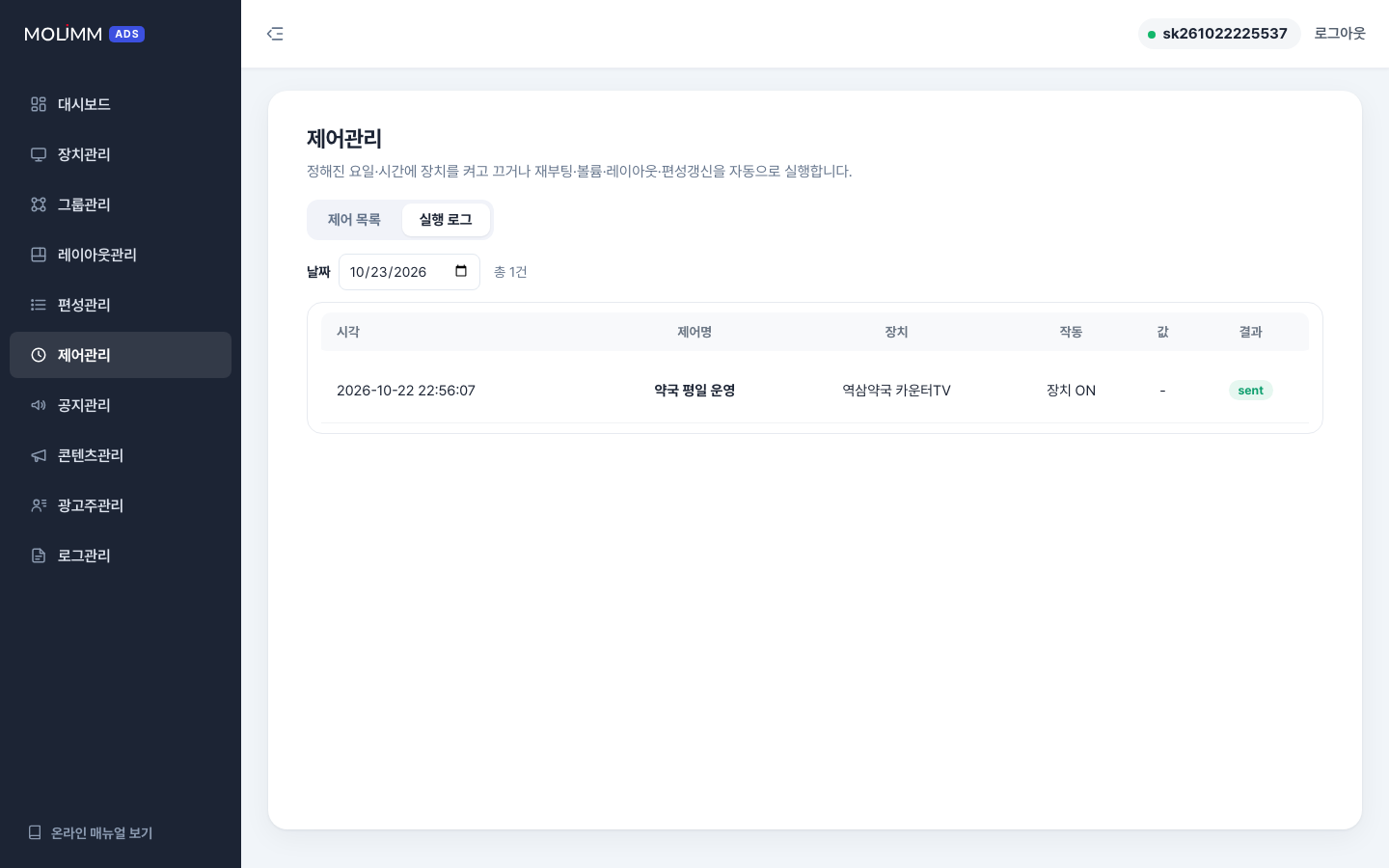
Task: Go to 장치관리 menu
Action: [x=121, y=154]
